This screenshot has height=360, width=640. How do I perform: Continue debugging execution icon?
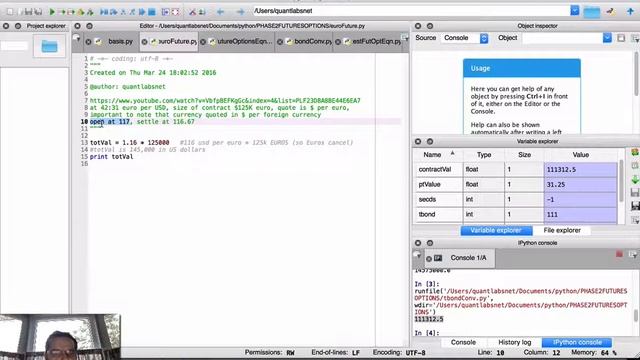[142, 12]
